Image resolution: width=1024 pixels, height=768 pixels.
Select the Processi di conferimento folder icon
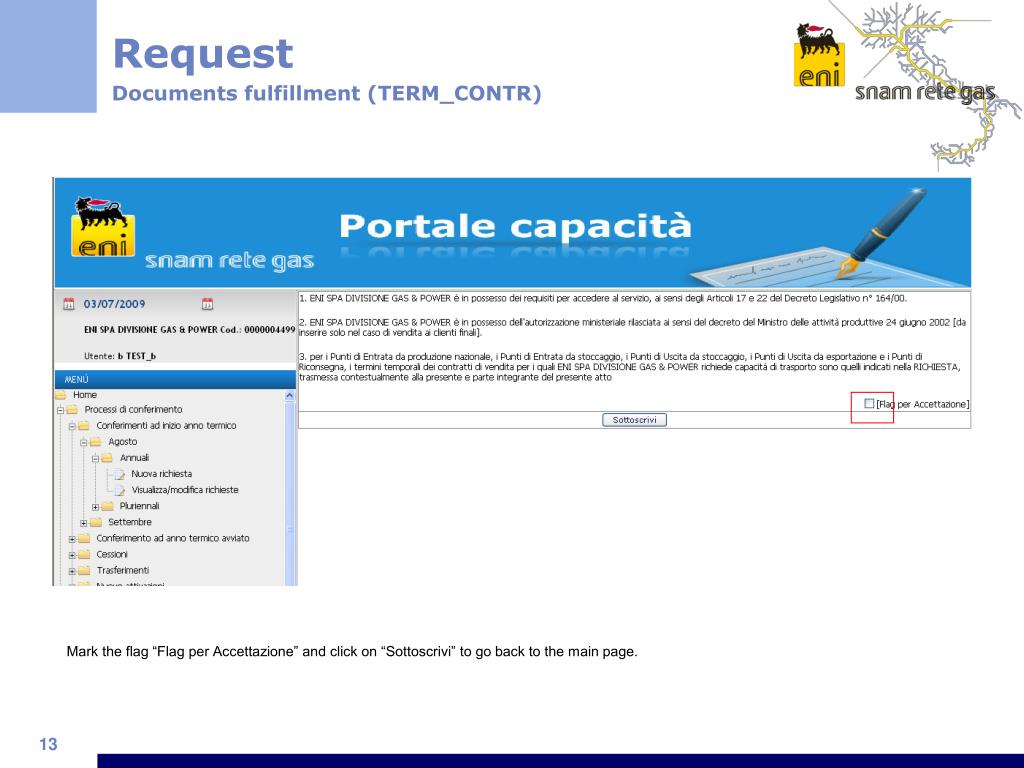72,409
